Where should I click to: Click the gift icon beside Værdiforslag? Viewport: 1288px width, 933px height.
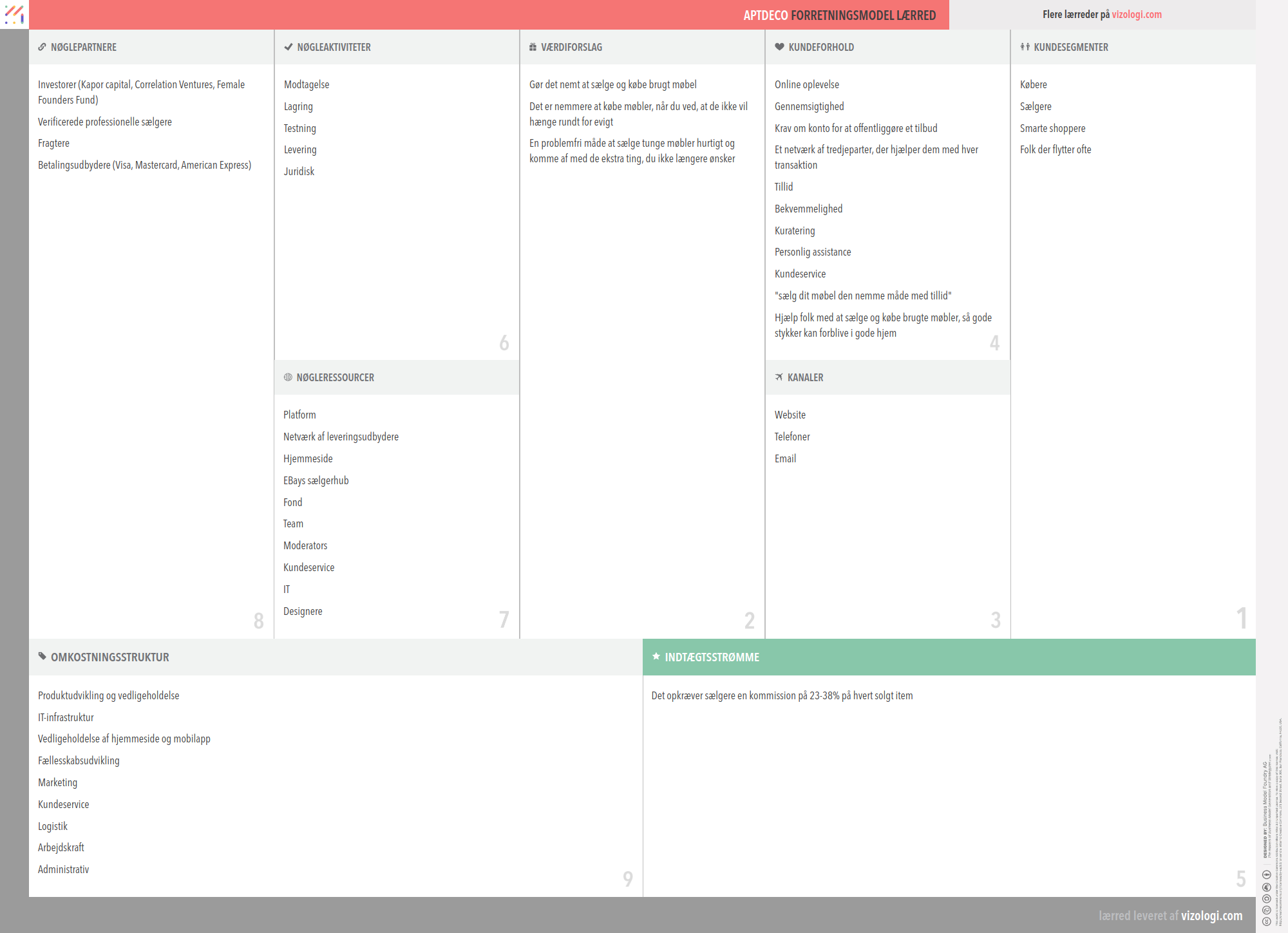pos(533,47)
